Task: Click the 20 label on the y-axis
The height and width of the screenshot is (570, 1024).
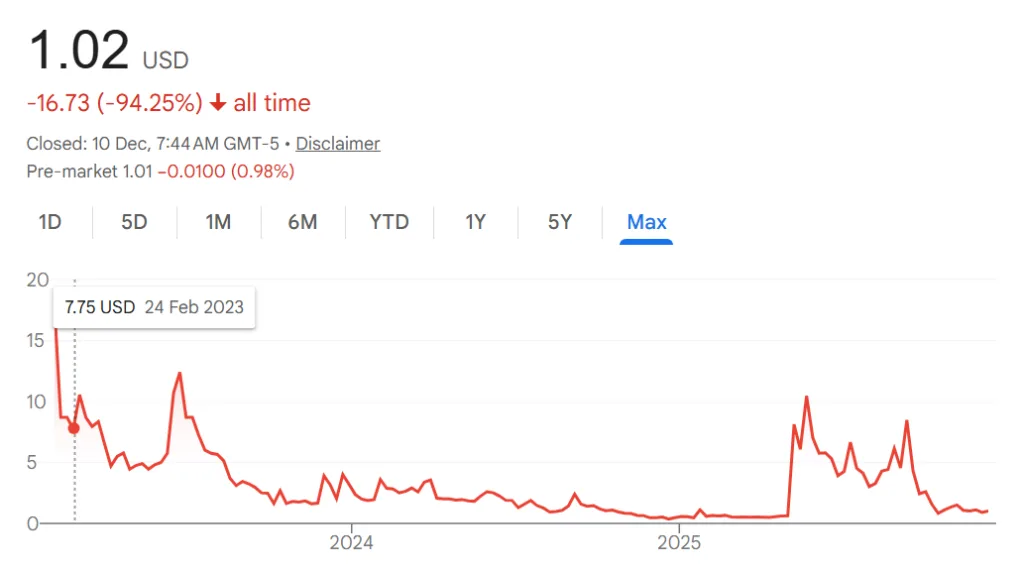Action: [x=38, y=280]
